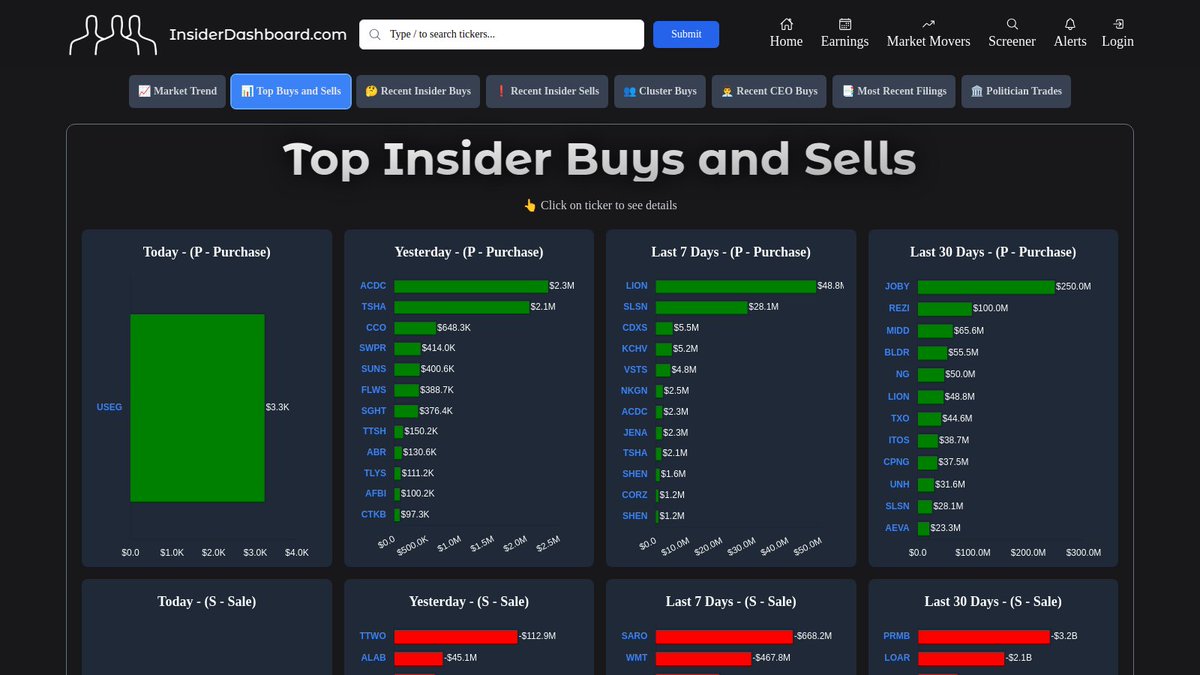Open the Recent Insider Sells tab
The width and height of the screenshot is (1200, 675).
pos(548,91)
